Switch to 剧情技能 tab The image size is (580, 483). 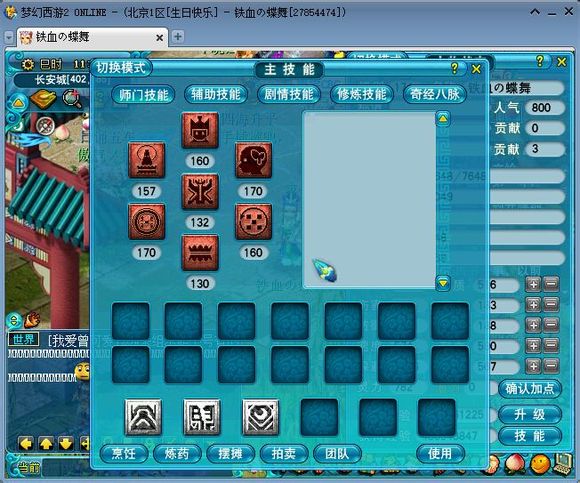pyautogui.click(x=289, y=94)
